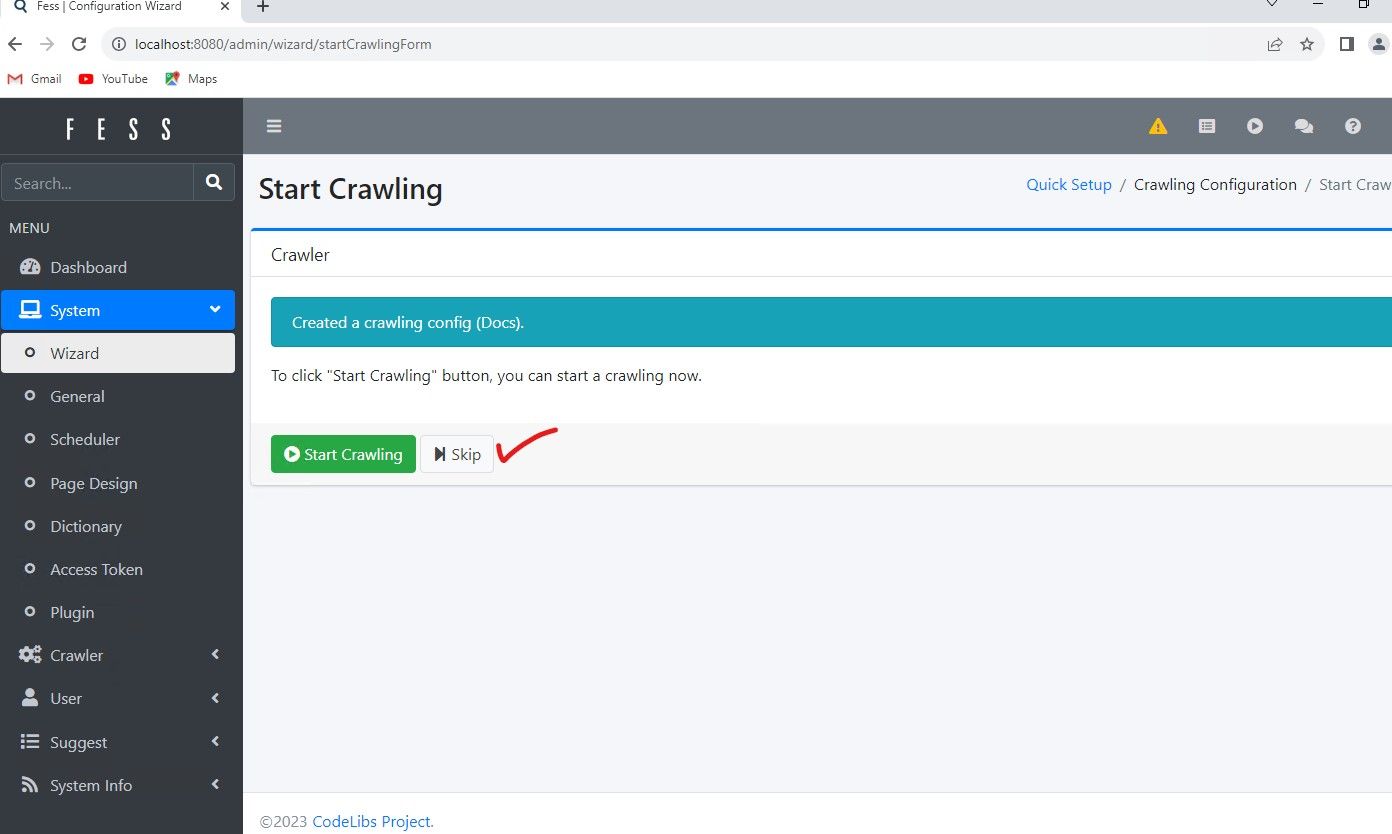Select Dictionary in the sidebar

(x=86, y=526)
